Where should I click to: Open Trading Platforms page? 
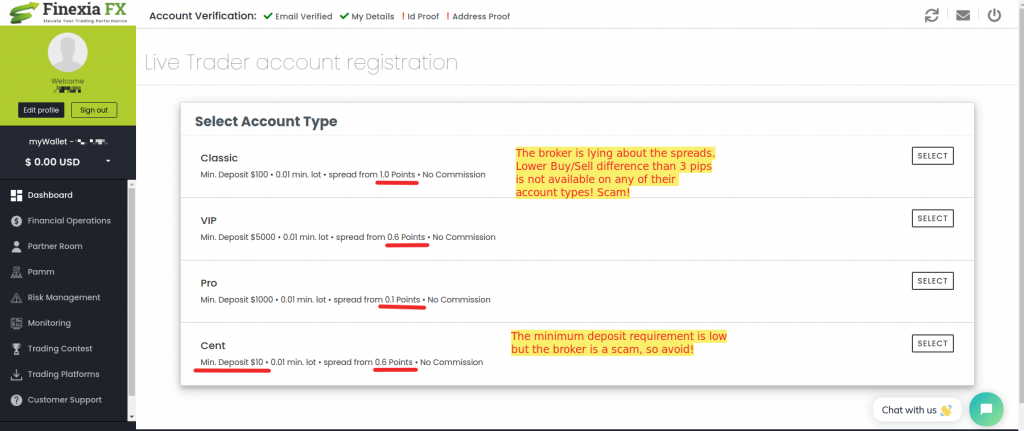point(64,374)
